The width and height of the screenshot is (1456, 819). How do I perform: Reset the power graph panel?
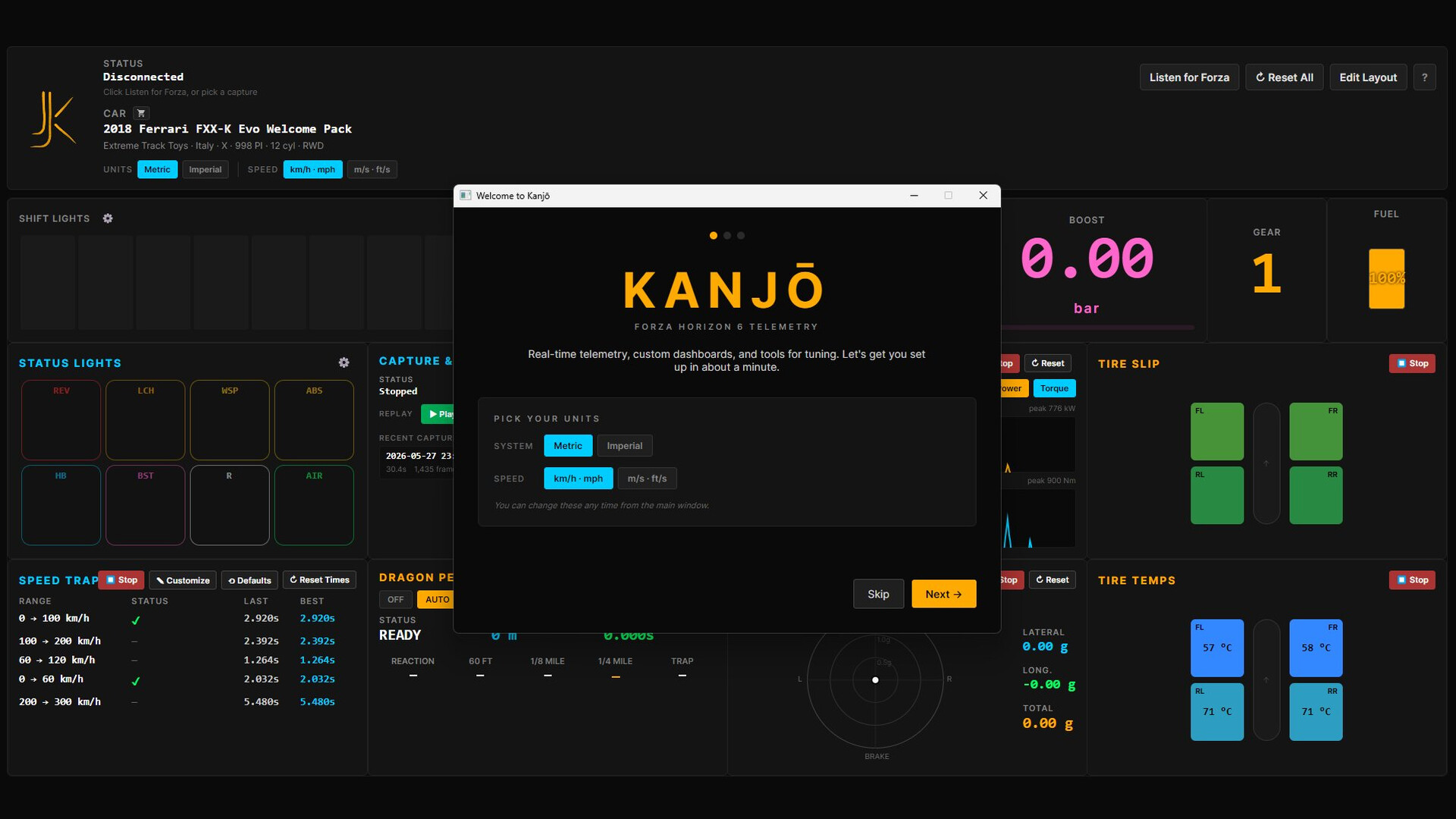click(1048, 363)
